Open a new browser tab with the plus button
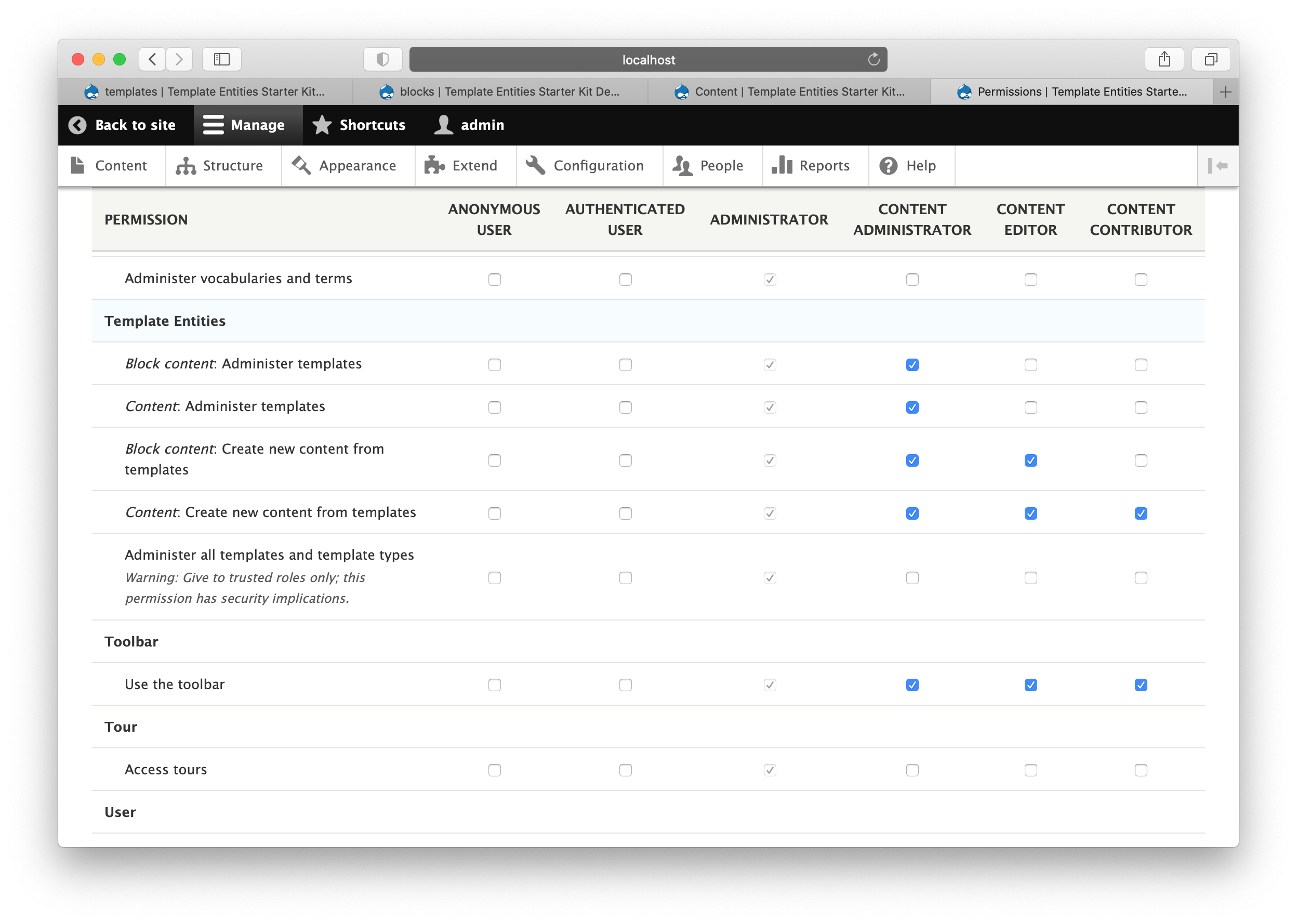Screen dimensions: 1297x924 [1226, 91]
